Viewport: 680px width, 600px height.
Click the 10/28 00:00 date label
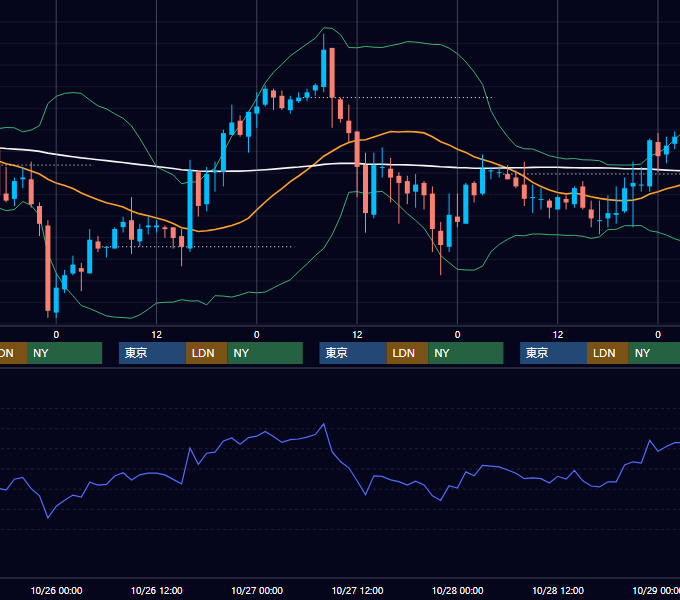[458, 590]
